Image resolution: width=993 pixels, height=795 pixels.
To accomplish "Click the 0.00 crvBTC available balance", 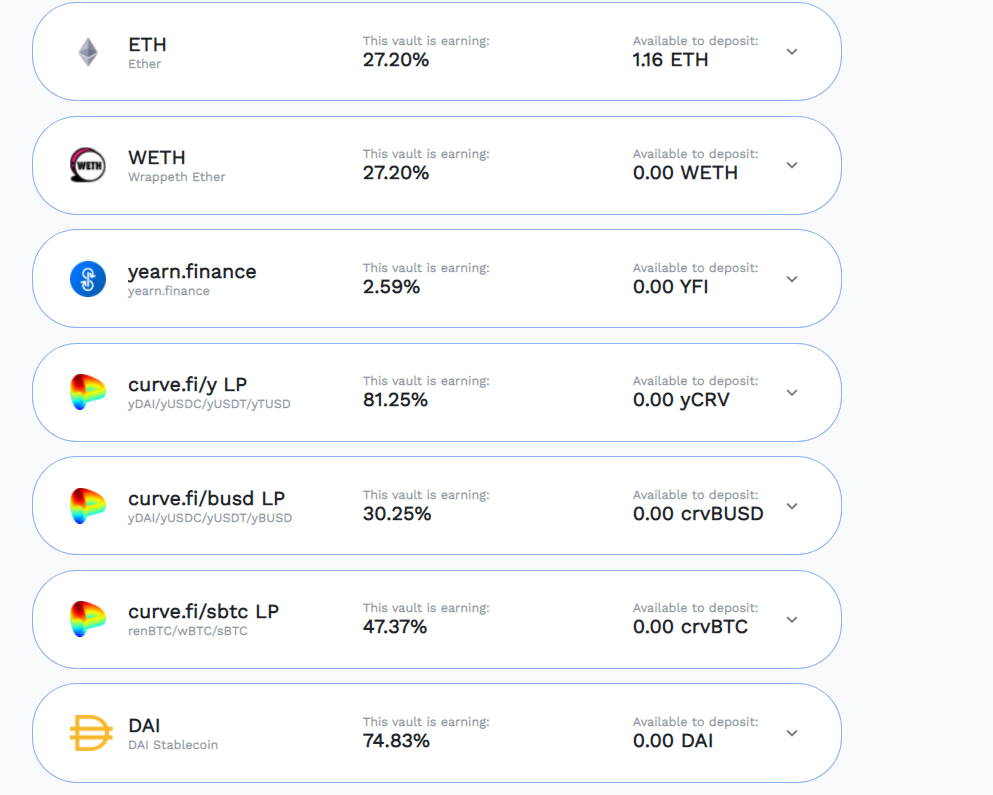I will [690, 627].
